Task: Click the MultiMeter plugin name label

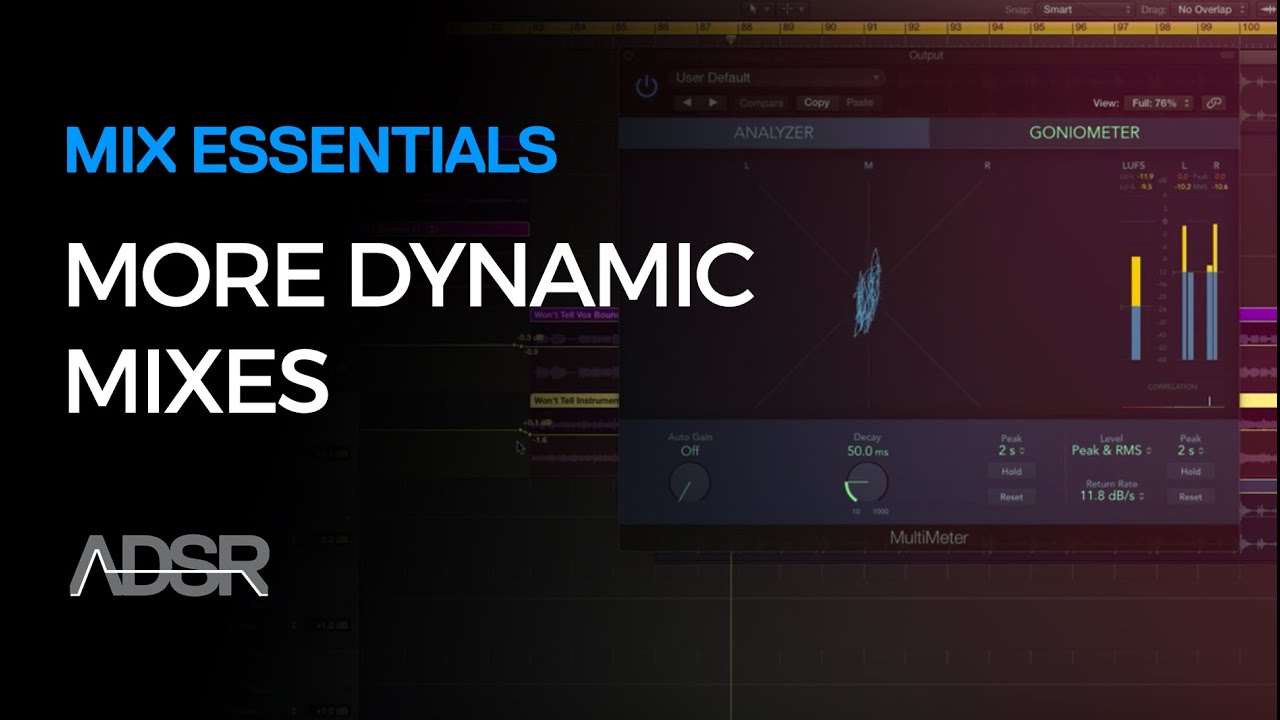Action: click(929, 538)
